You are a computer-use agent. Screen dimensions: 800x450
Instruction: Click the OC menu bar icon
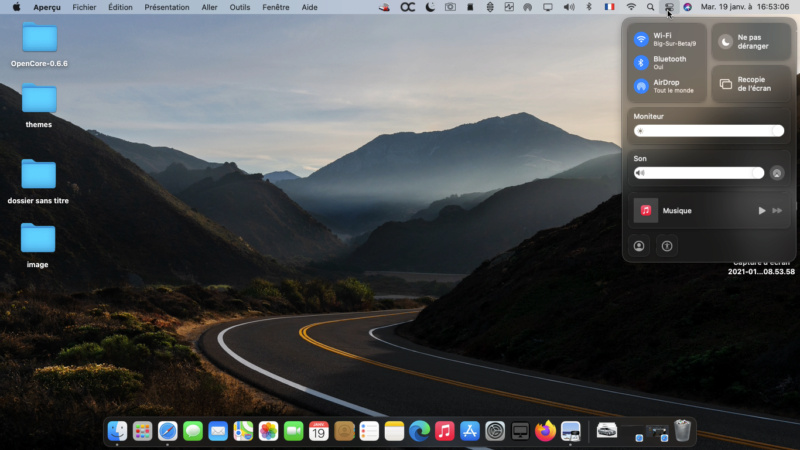(407, 7)
